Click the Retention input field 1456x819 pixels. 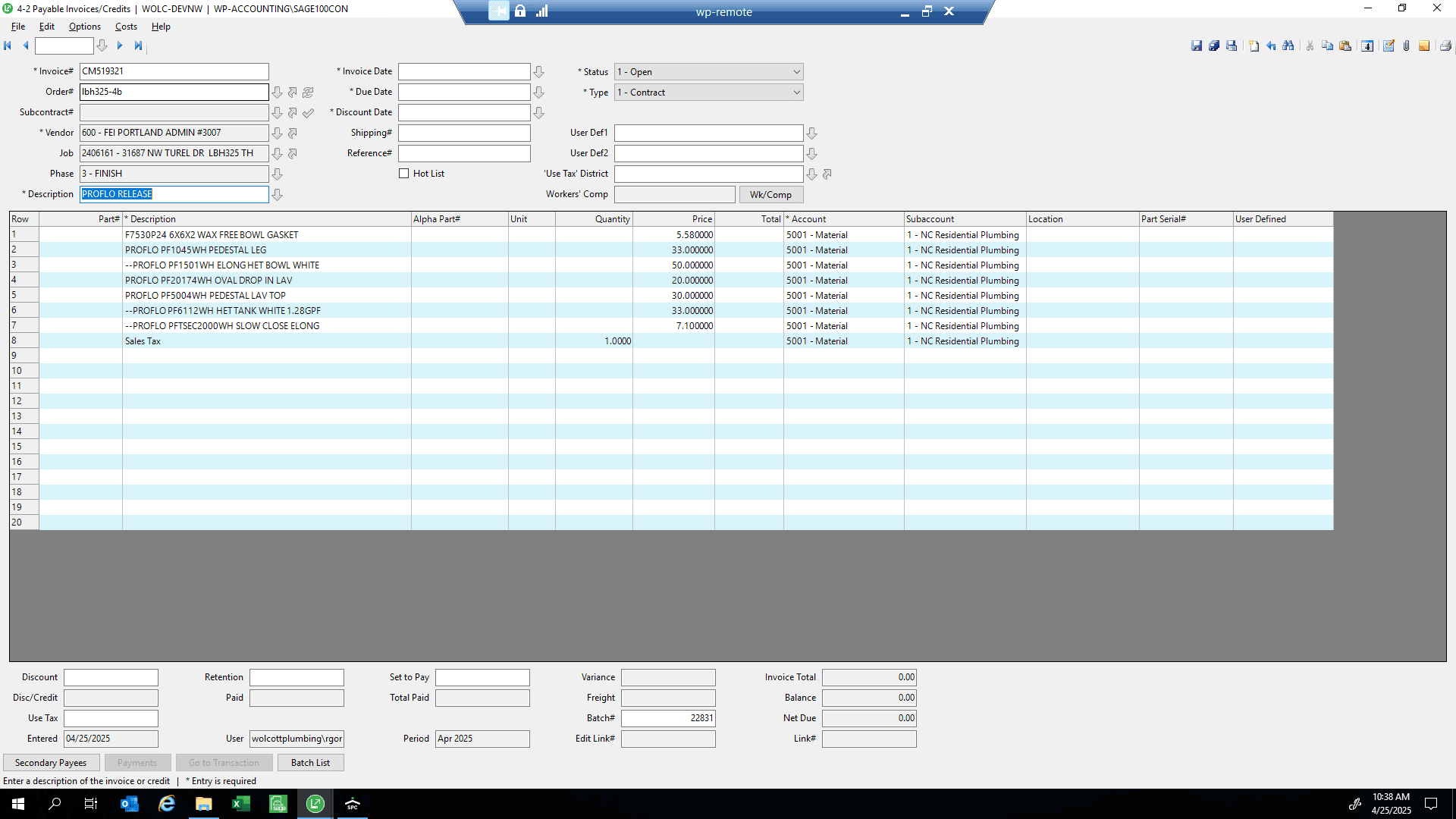point(297,677)
